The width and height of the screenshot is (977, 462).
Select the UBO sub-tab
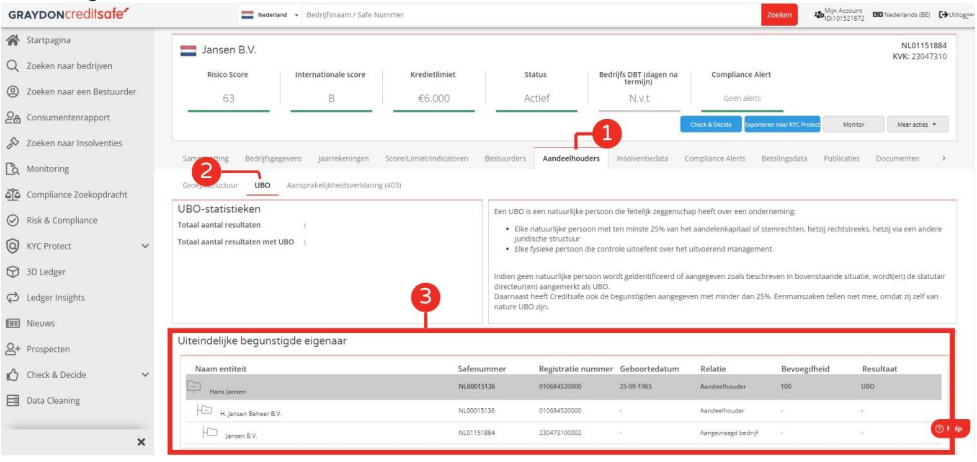(262, 185)
